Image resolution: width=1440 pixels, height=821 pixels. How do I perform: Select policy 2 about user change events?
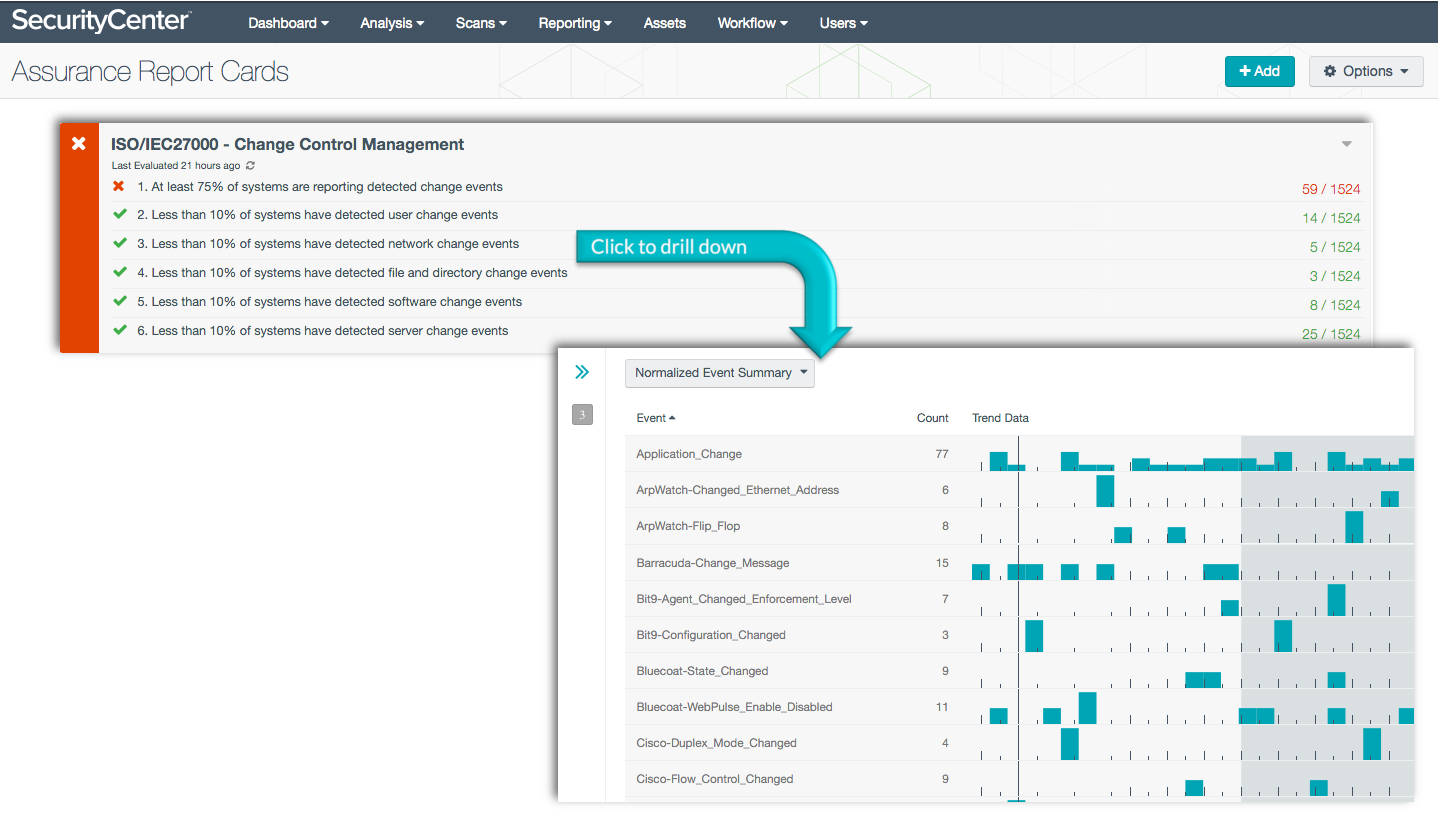317,215
